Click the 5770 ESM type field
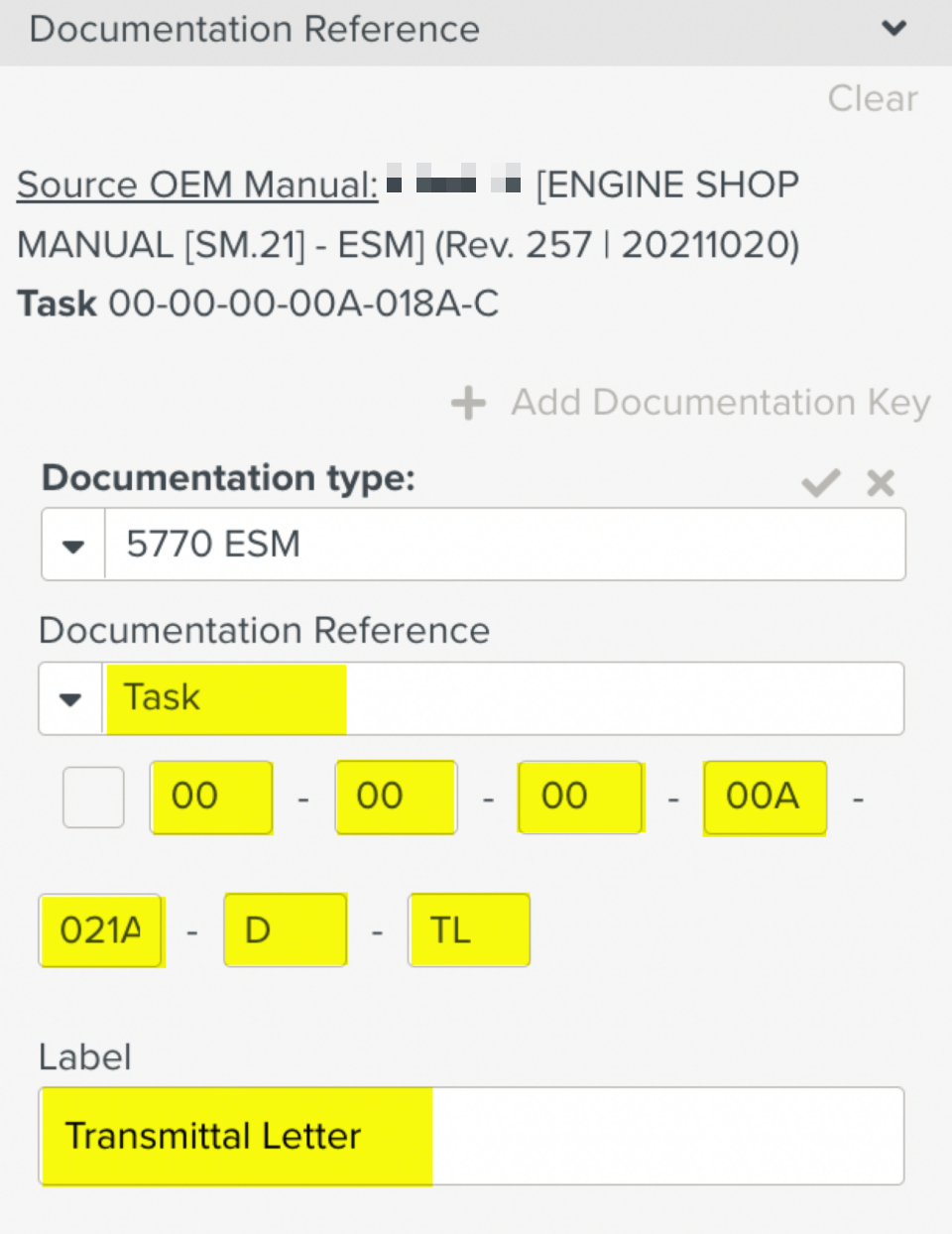This screenshot has height=1234, width=952. click(x=504, y=545)
